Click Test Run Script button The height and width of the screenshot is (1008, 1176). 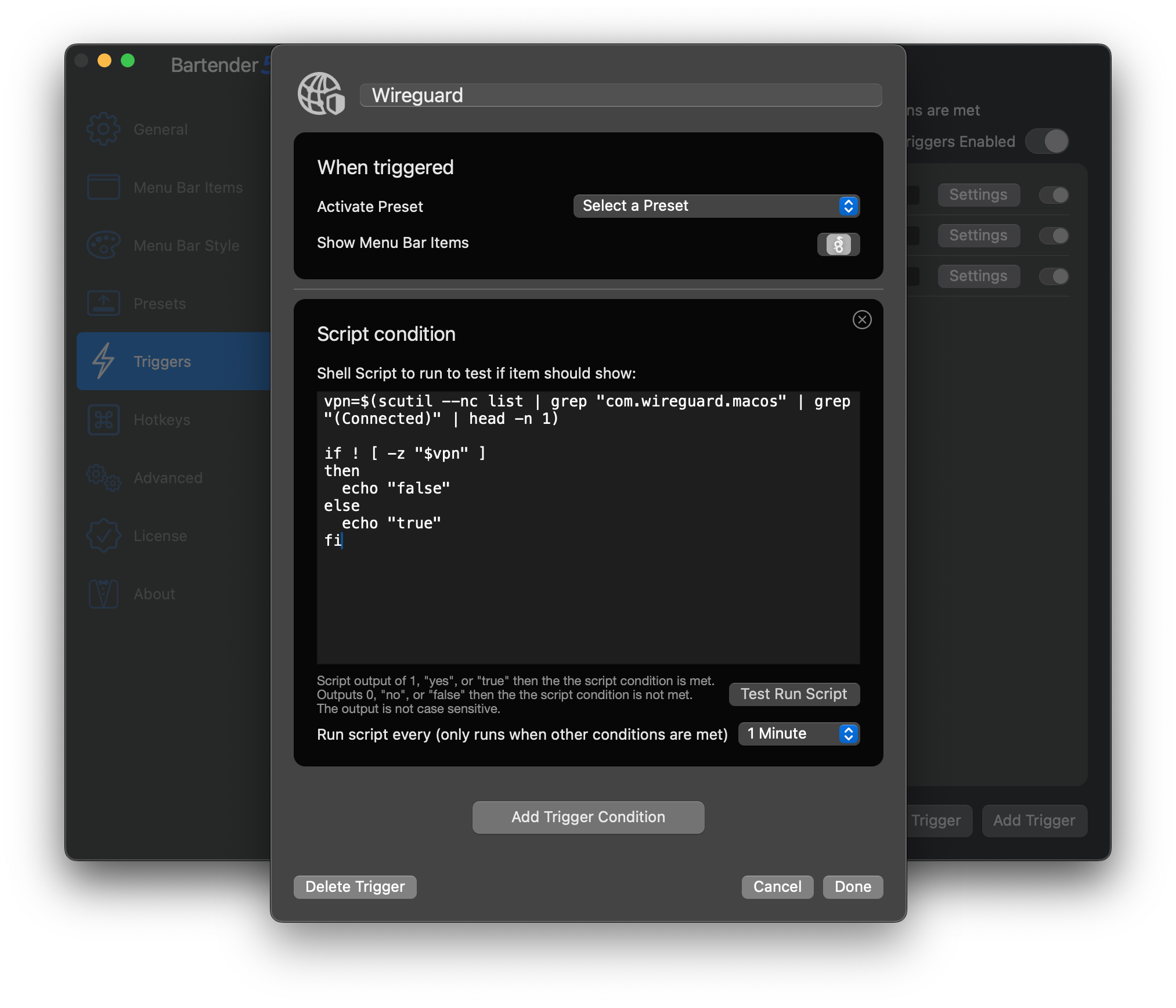coord(794,694)
